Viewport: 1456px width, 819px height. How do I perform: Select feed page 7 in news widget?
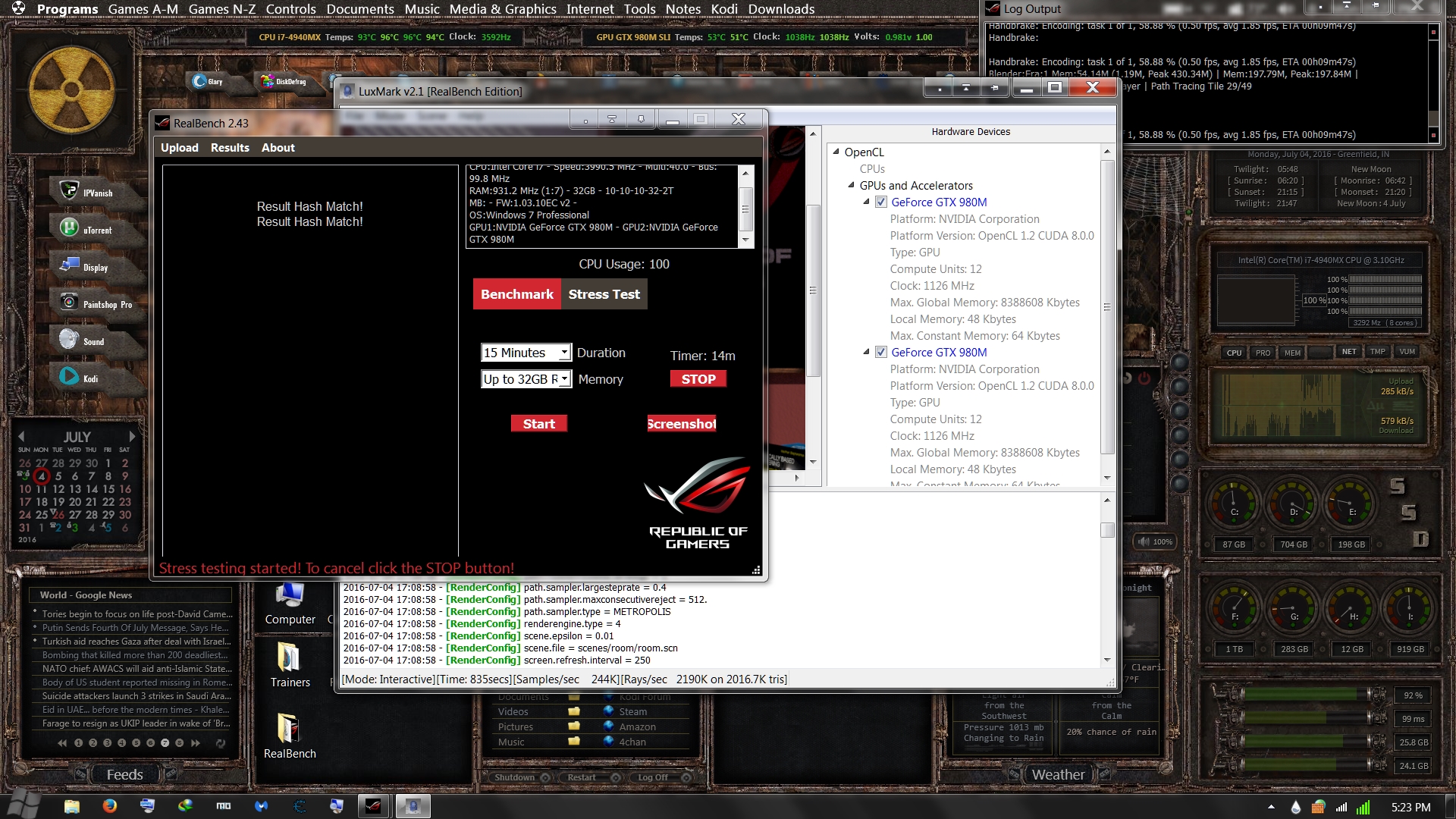coord(165,743)
